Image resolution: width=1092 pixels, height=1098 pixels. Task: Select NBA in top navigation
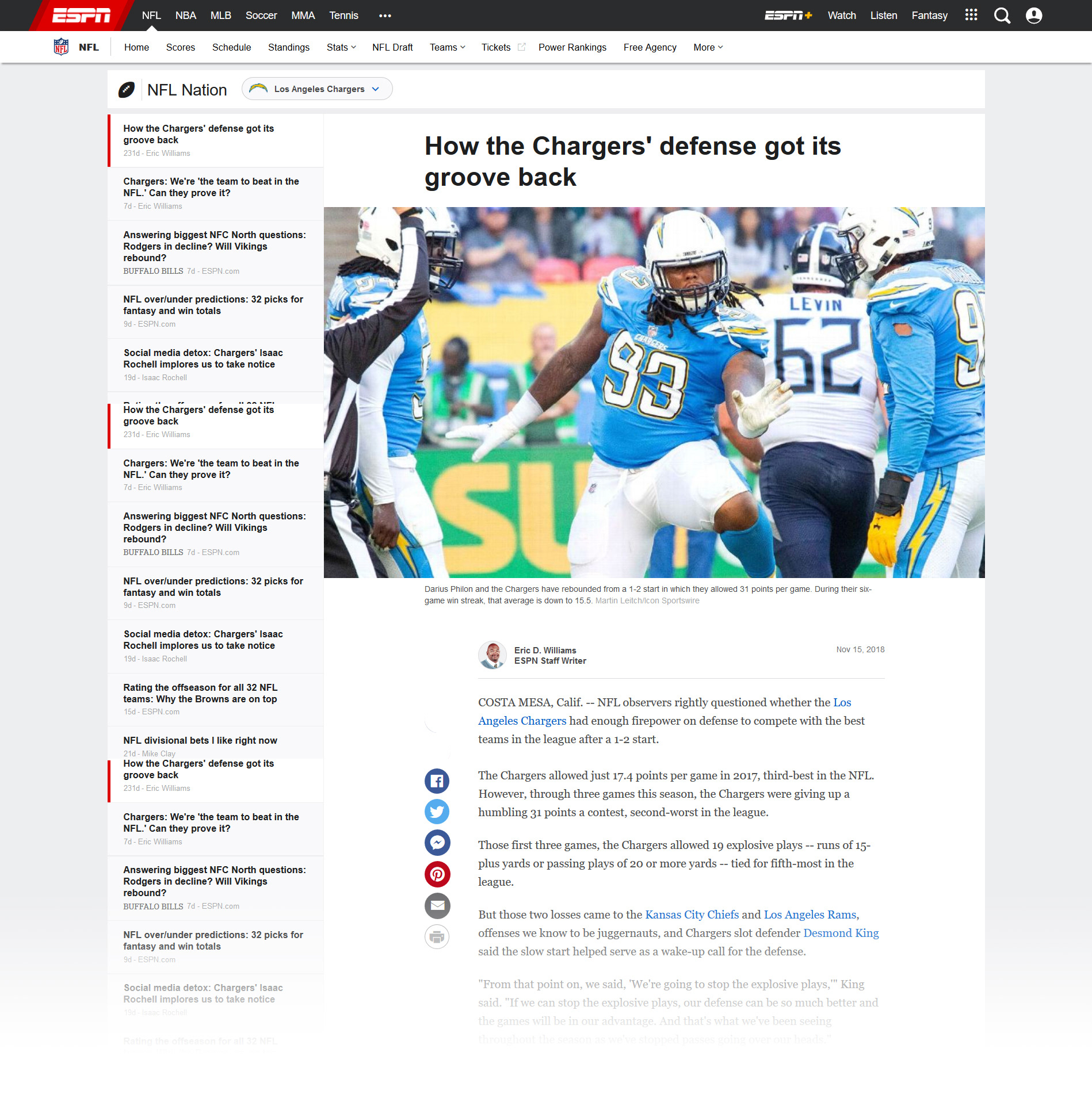click(x=186, y=16)
